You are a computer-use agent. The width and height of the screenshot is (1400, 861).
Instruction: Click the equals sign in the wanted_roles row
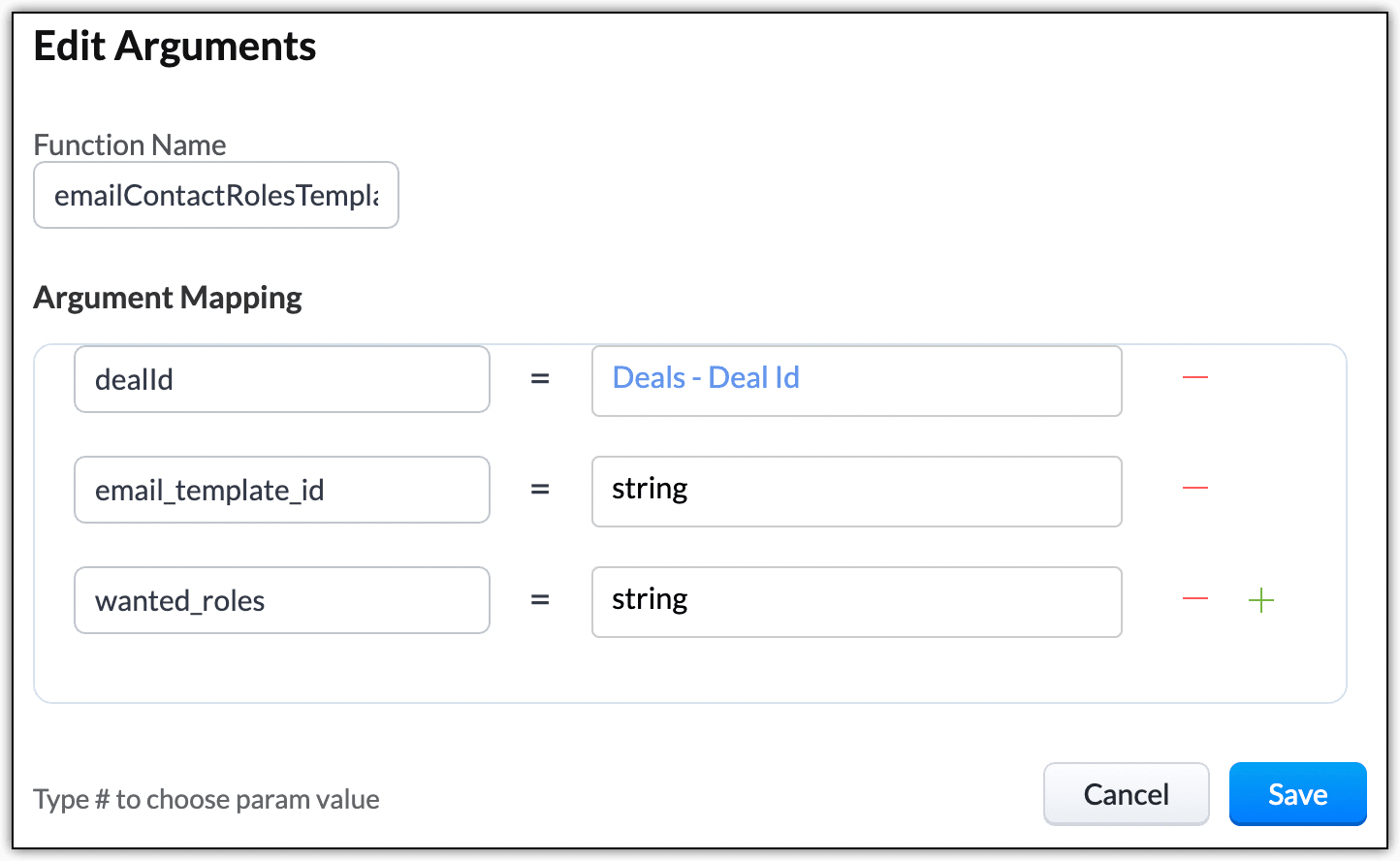tap(540, 600)
